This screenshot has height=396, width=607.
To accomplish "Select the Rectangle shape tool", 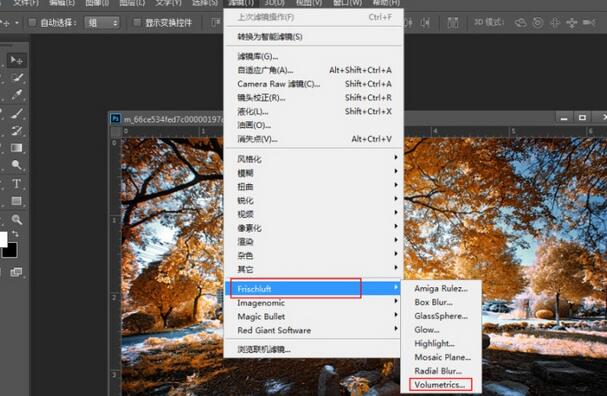I will click(x=17, y=201).
